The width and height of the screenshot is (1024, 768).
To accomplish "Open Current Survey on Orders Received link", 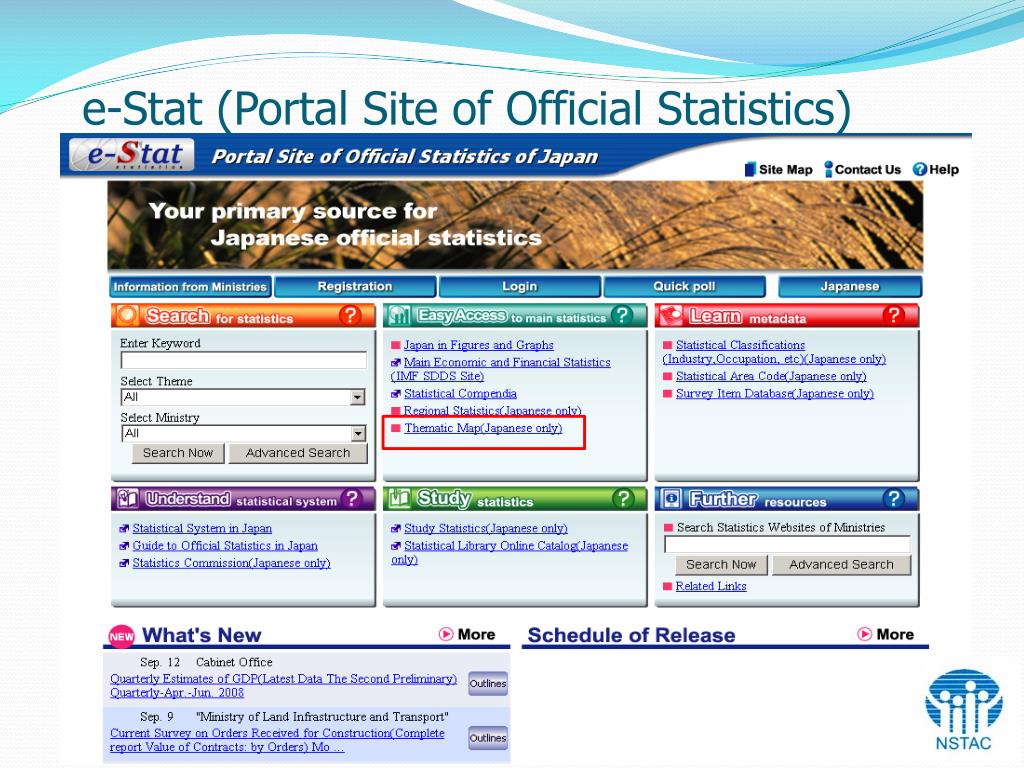I will coord(277,740).
